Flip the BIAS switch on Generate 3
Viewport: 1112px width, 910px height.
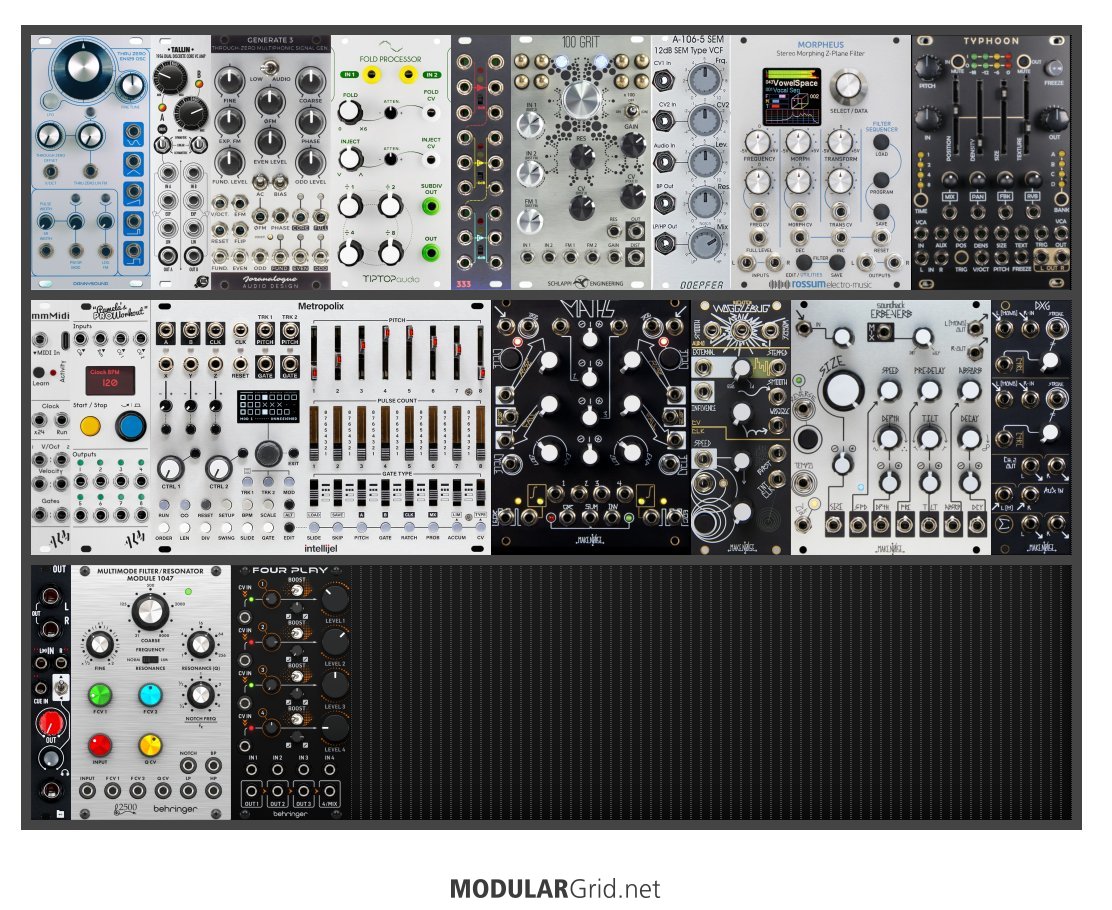coord(280,182)
